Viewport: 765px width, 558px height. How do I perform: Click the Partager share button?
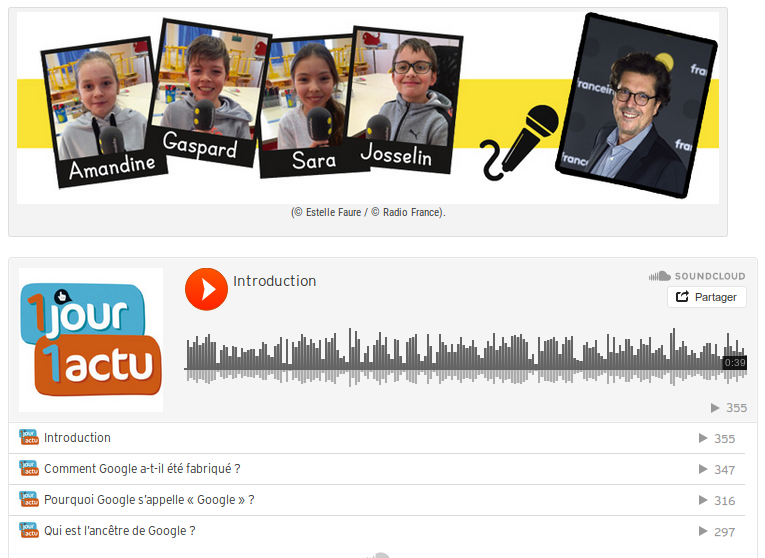click(x=706, y=297)
